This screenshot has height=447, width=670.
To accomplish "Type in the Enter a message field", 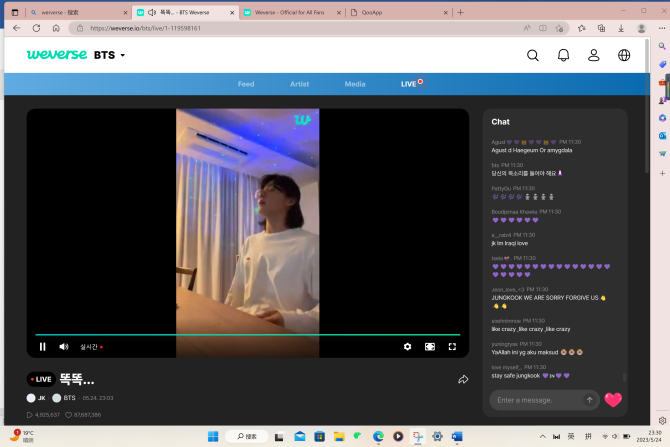I will pyautogui.click(x=536, y=400).
